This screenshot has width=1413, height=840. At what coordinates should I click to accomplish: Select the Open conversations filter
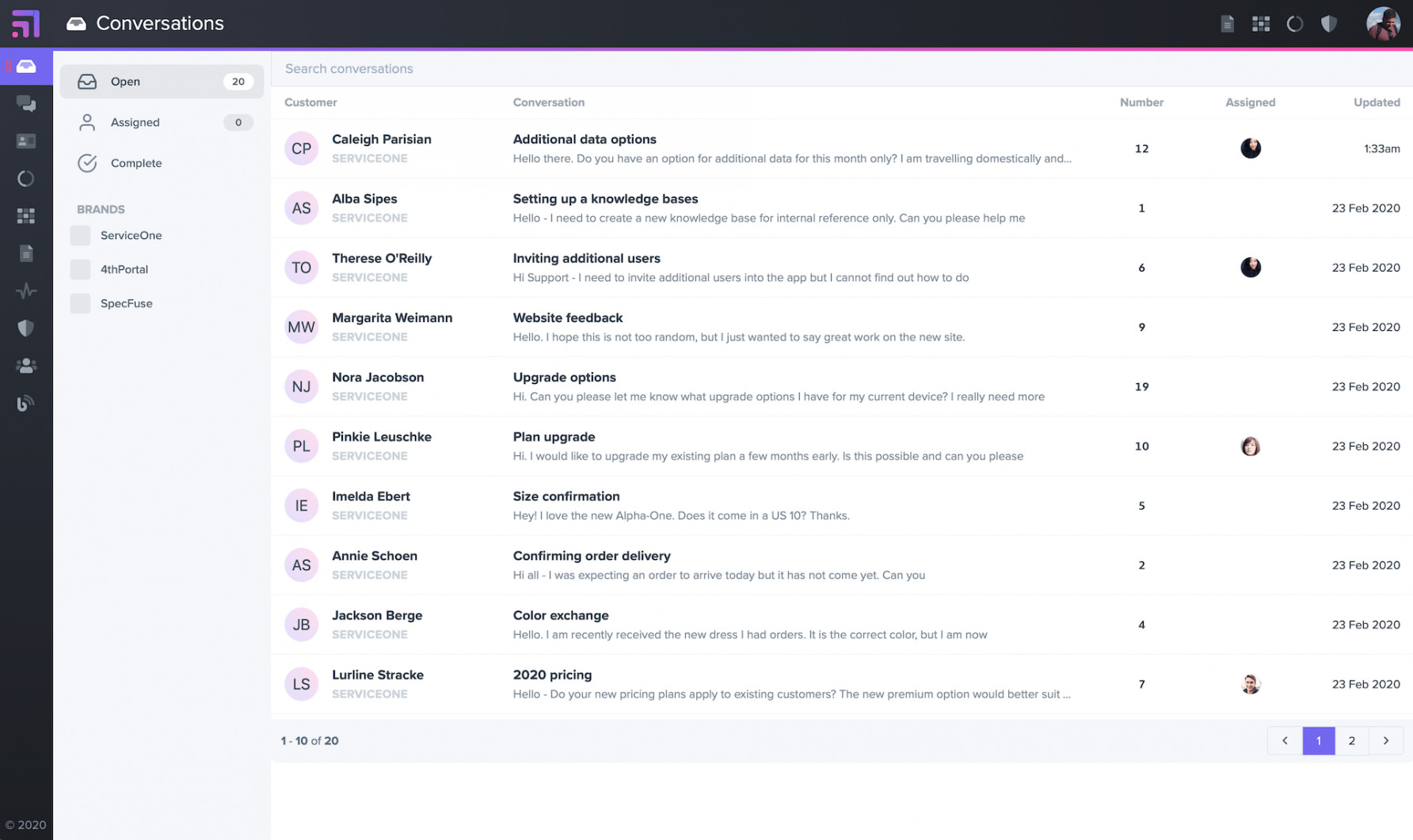(x=162, y=82)
